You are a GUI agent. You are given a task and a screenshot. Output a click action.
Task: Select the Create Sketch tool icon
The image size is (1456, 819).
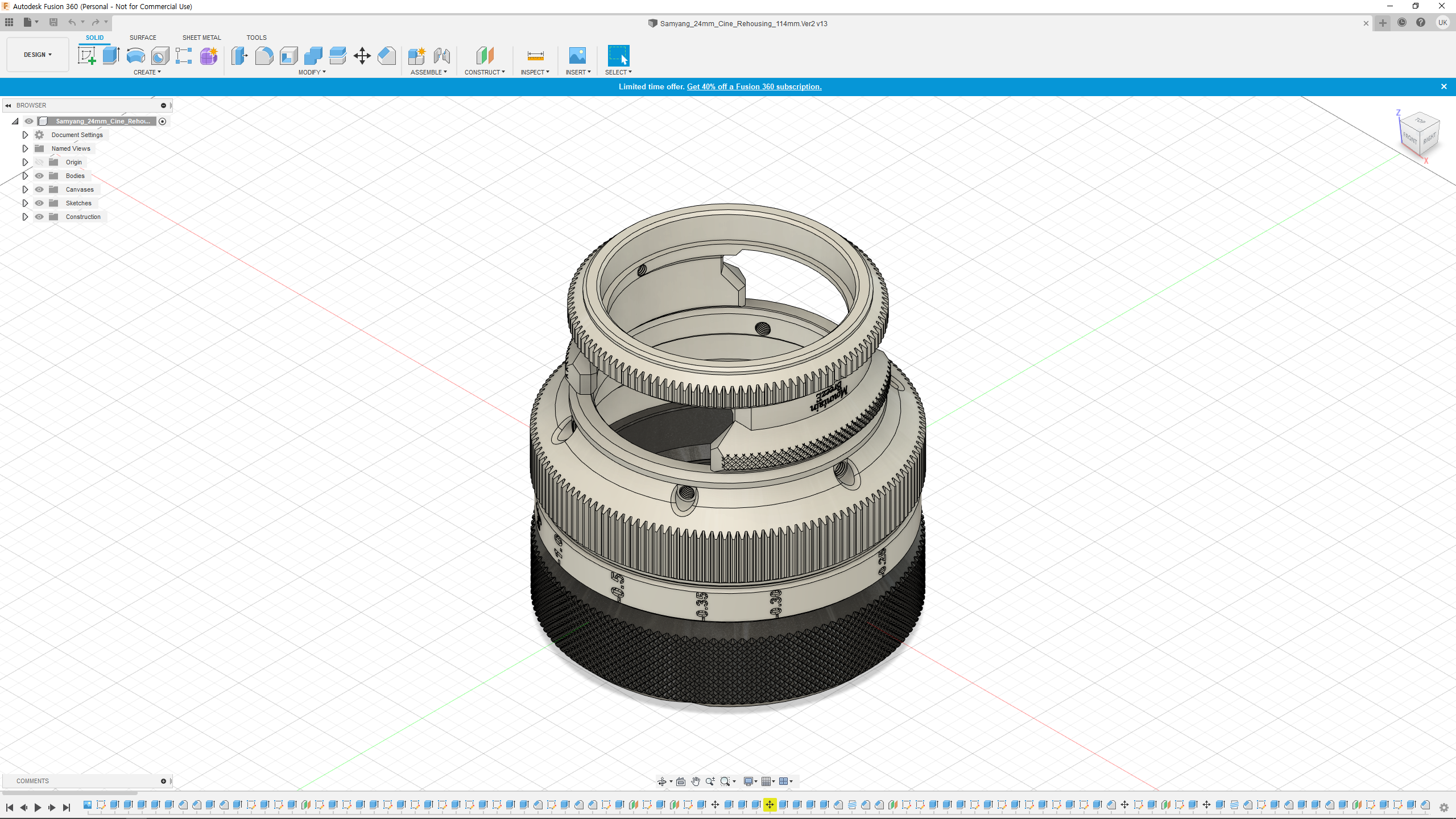86,56
